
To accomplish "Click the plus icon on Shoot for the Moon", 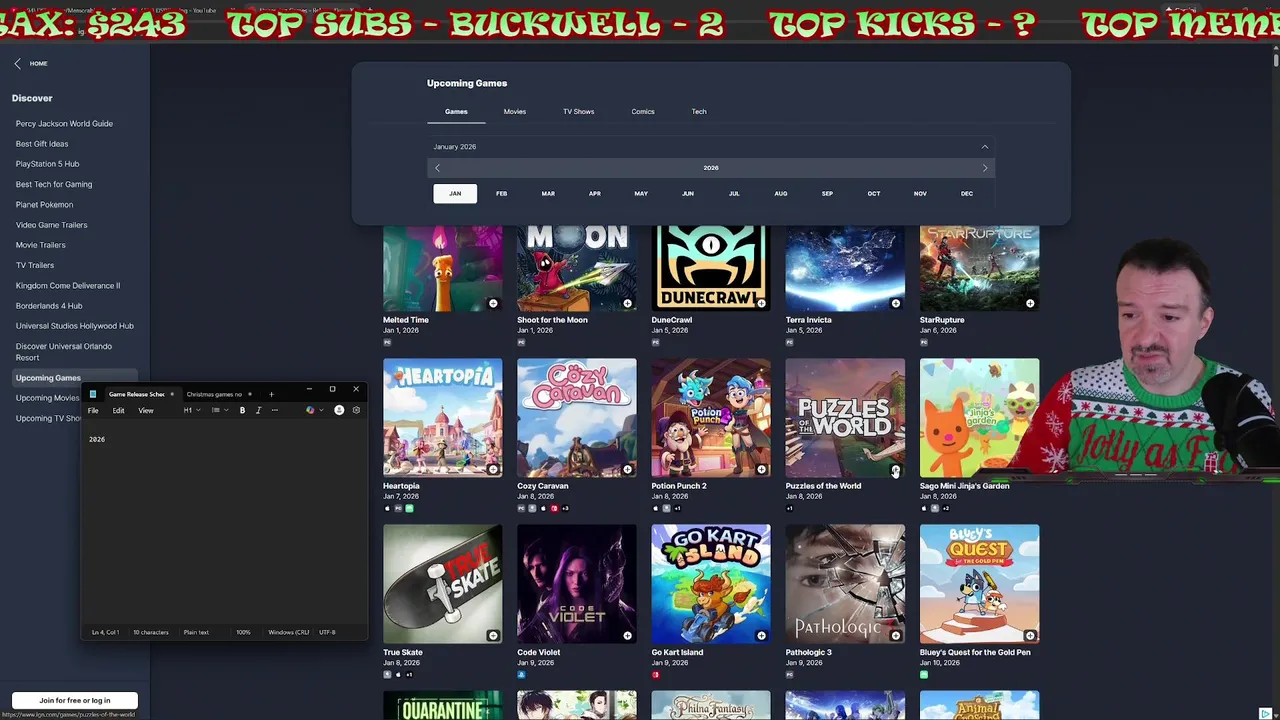I will [x=627, y=303].
